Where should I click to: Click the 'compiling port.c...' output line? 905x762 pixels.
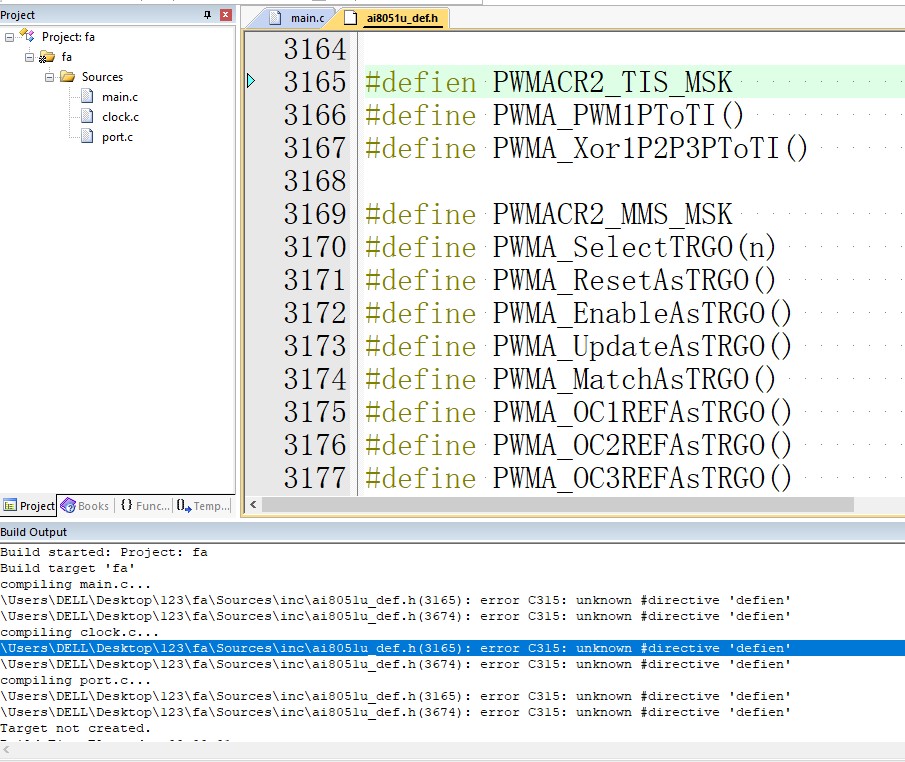coord(76,680)
